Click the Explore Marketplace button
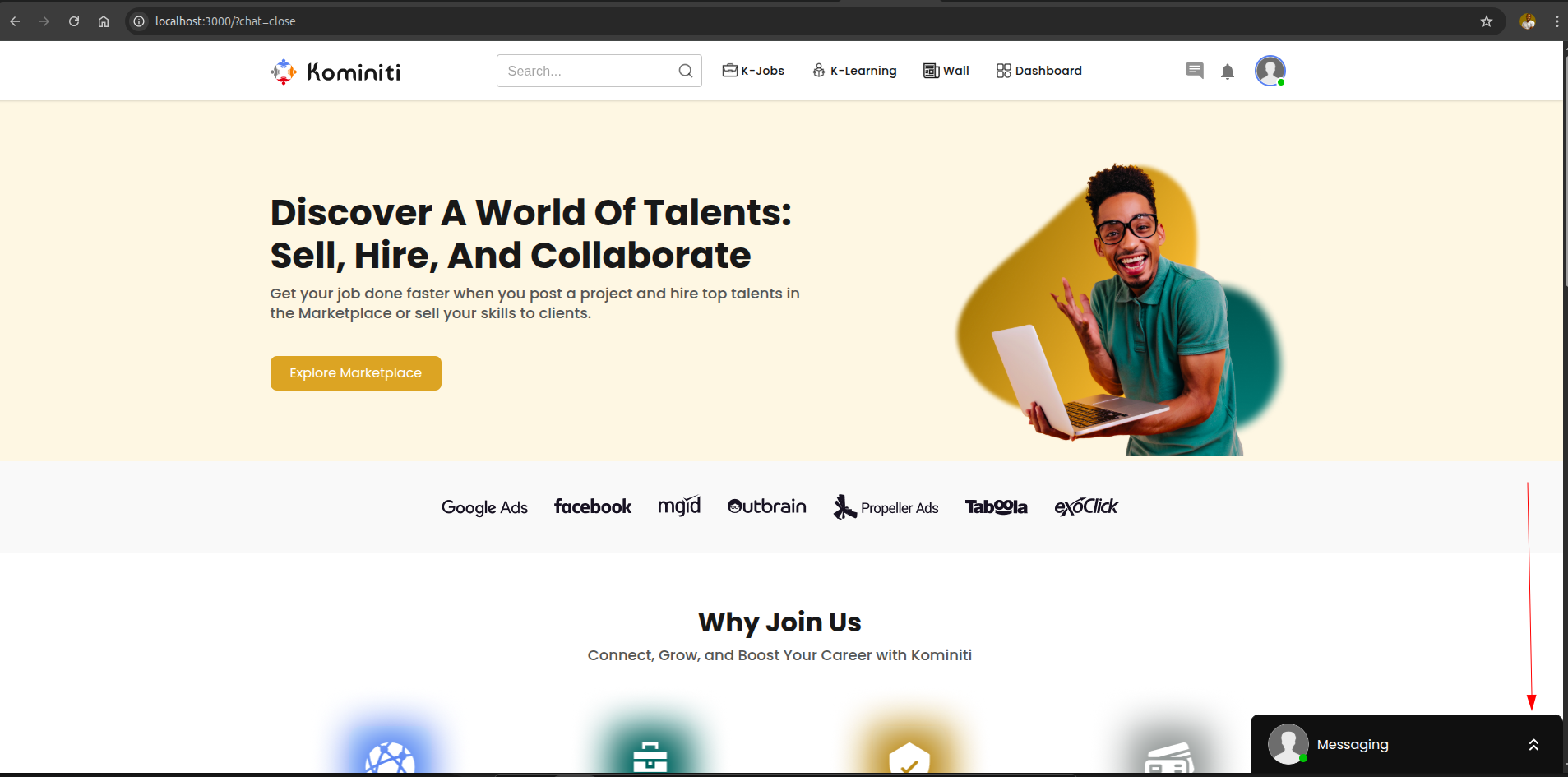Image resolution: width=1568 pixels, height=777 pixels. 356,373
